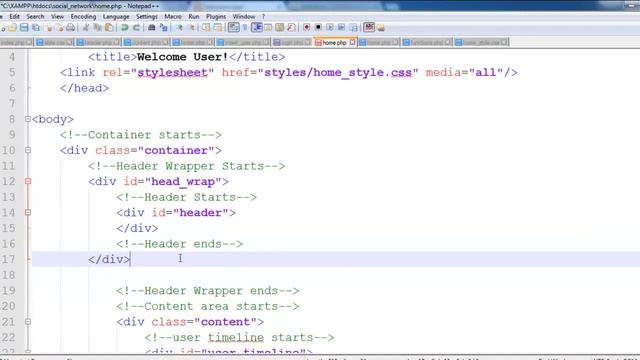Show the Document Map panel
640x360 pixels.
(280, 27)
